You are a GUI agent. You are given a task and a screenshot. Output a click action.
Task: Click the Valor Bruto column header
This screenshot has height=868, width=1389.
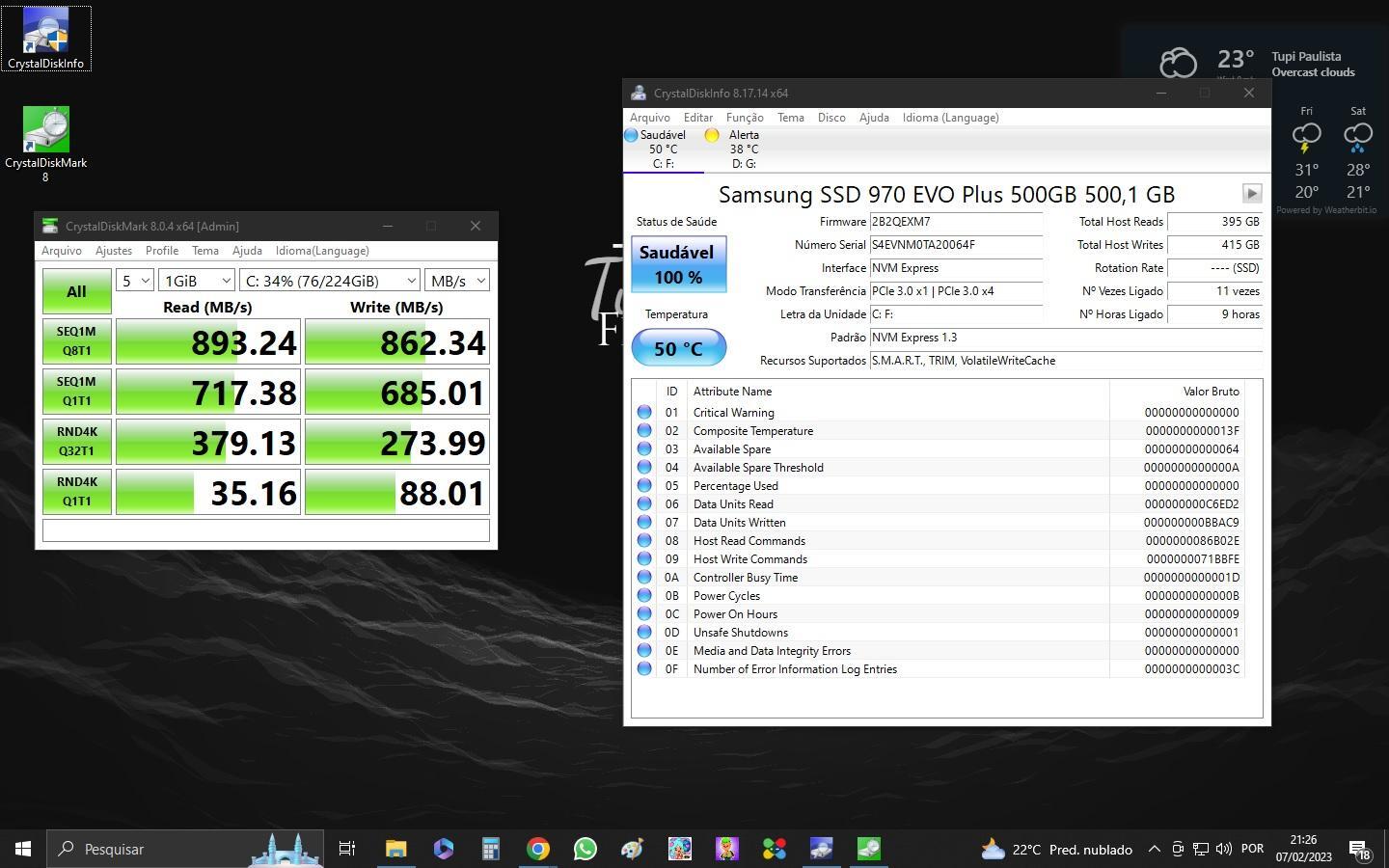pos(1177,392)
